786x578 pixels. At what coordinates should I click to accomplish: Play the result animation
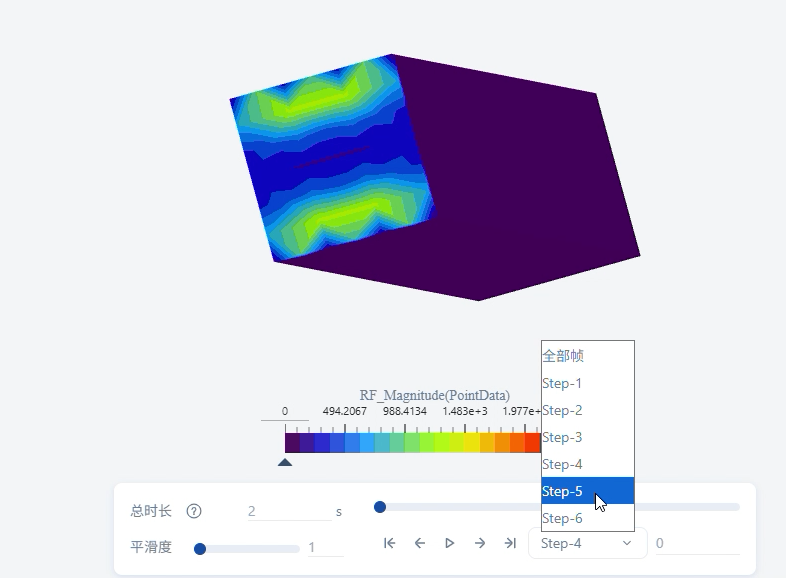[450, 543]
